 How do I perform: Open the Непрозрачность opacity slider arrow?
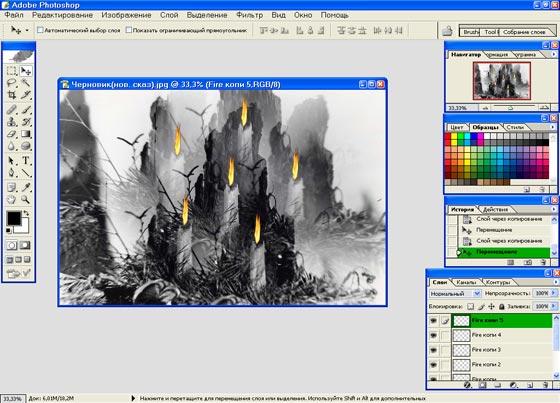tap(554, 293)
